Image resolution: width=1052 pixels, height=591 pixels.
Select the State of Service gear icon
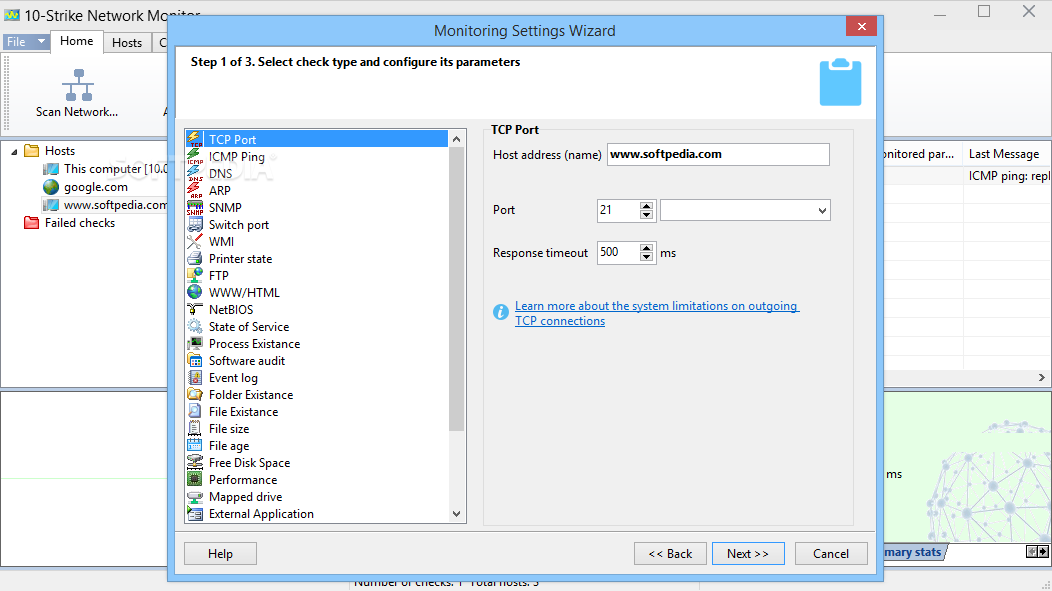pyautogui.click(x=195, y=327)
